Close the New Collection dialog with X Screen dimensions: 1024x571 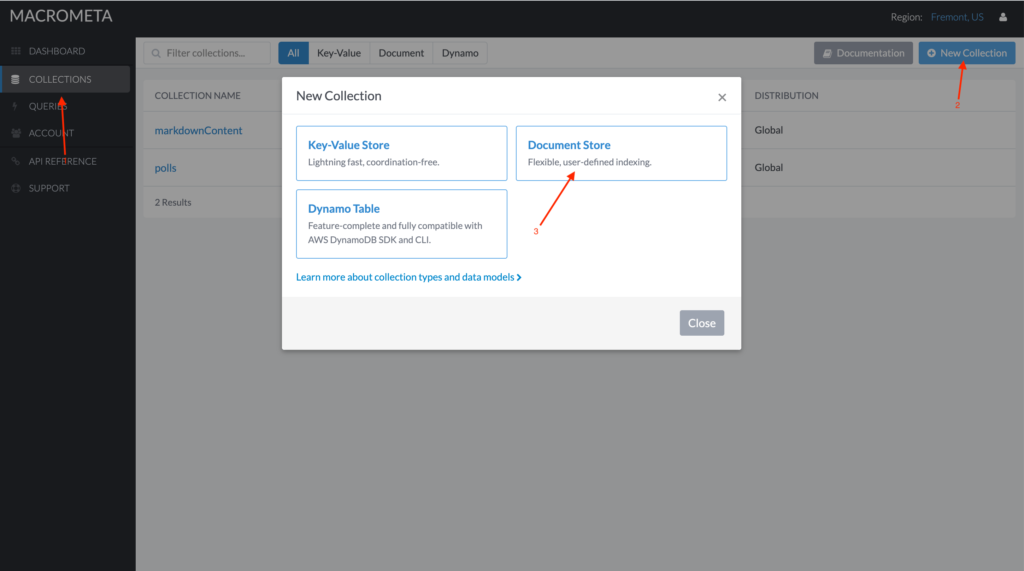pyautogui.click(x=722, y=97)
